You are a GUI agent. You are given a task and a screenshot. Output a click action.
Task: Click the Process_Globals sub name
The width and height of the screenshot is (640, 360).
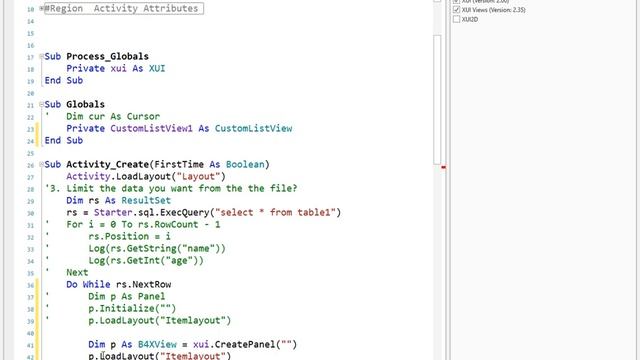click(107, 56)
